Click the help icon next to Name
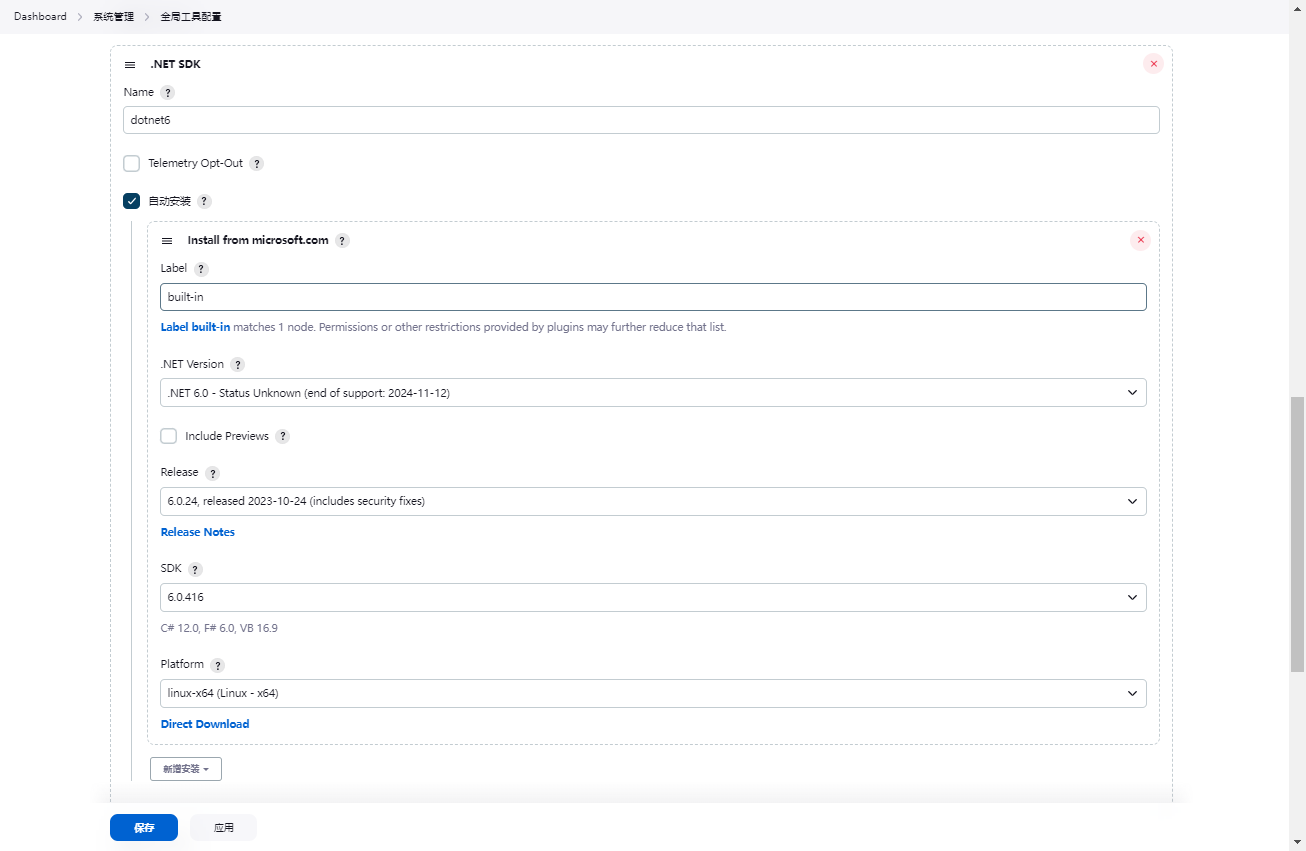1306x851 pixels. click(167, 92)
